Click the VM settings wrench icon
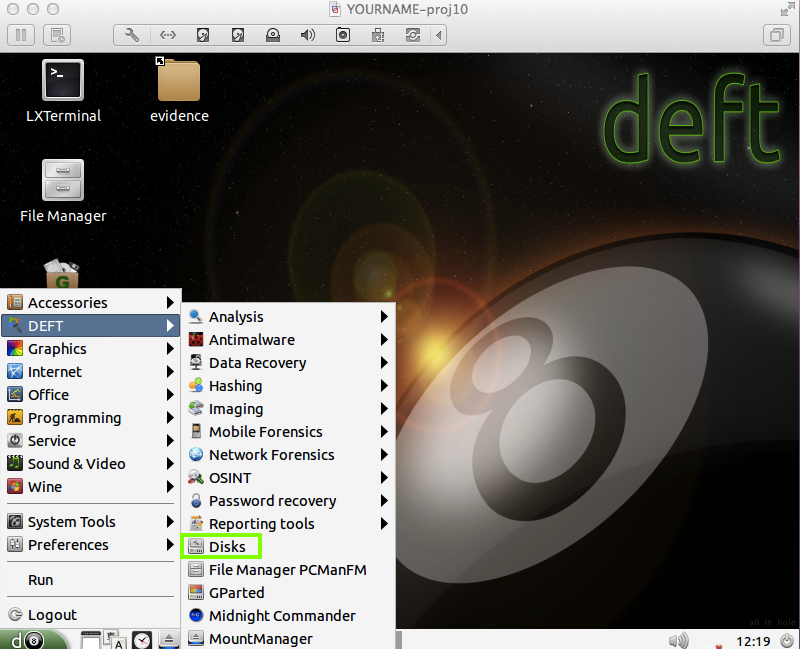800x649 pixels. click(x=132, y=35)
